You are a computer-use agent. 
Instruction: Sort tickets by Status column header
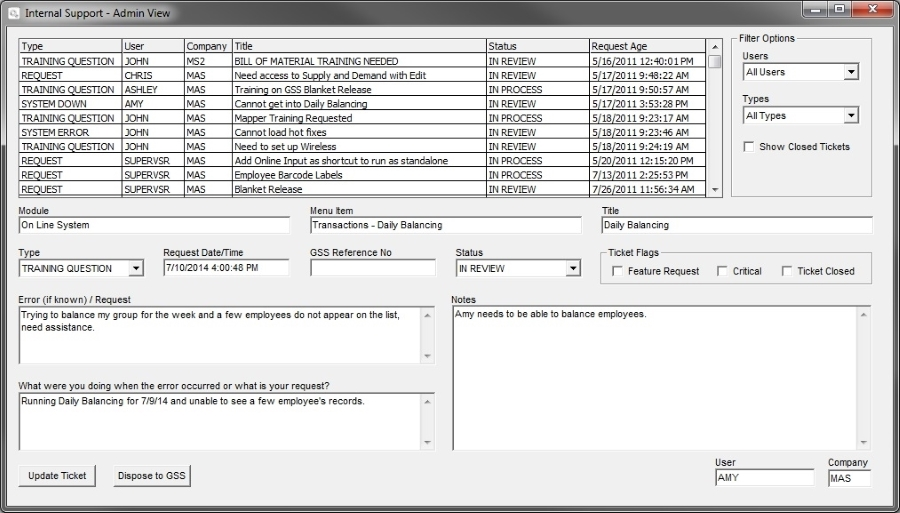pos(538,46)
